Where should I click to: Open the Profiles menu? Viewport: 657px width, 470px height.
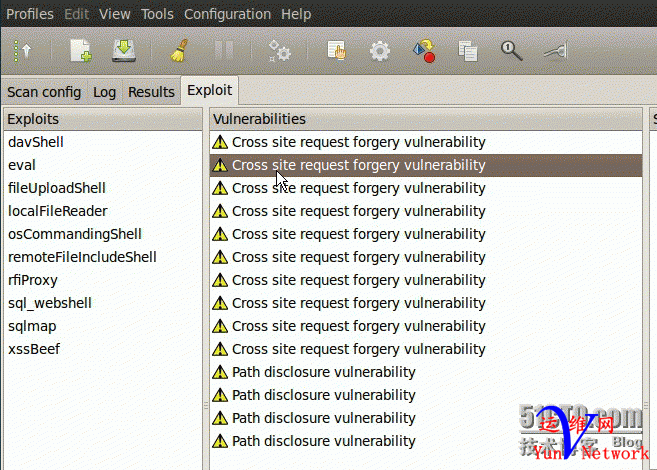[x=30, y=14]
